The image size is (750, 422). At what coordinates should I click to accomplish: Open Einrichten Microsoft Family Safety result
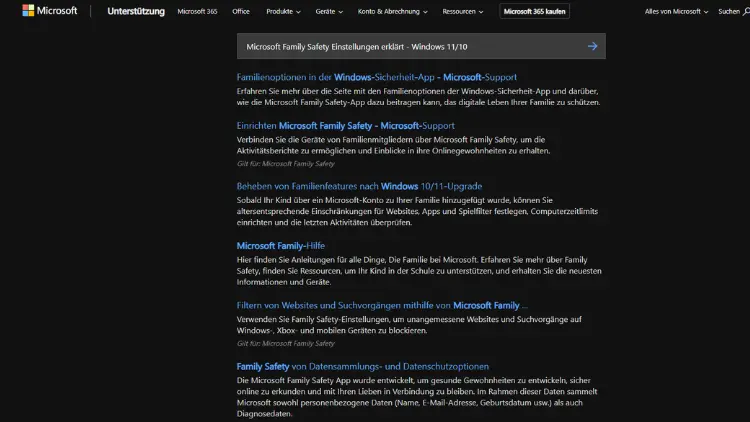[x=345, y=126]
